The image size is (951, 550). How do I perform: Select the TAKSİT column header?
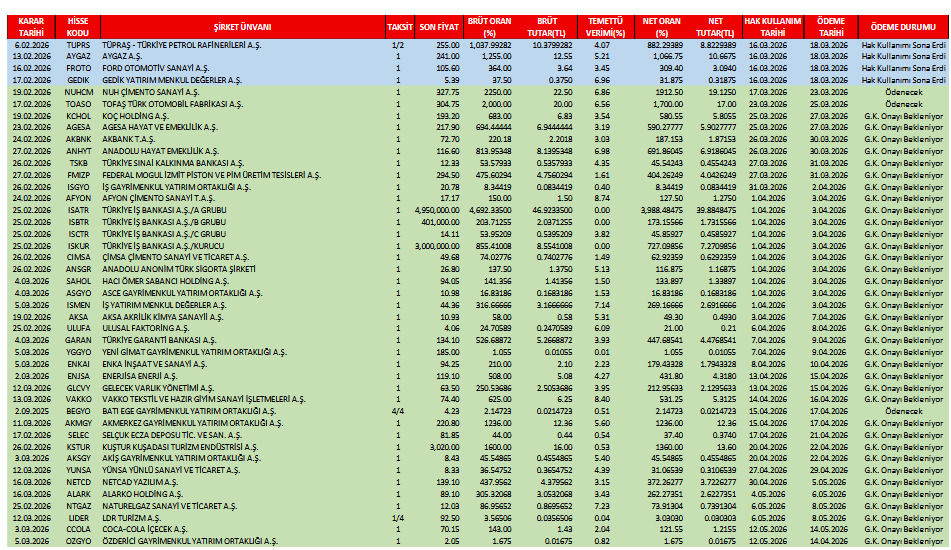(x=398, y=26)
